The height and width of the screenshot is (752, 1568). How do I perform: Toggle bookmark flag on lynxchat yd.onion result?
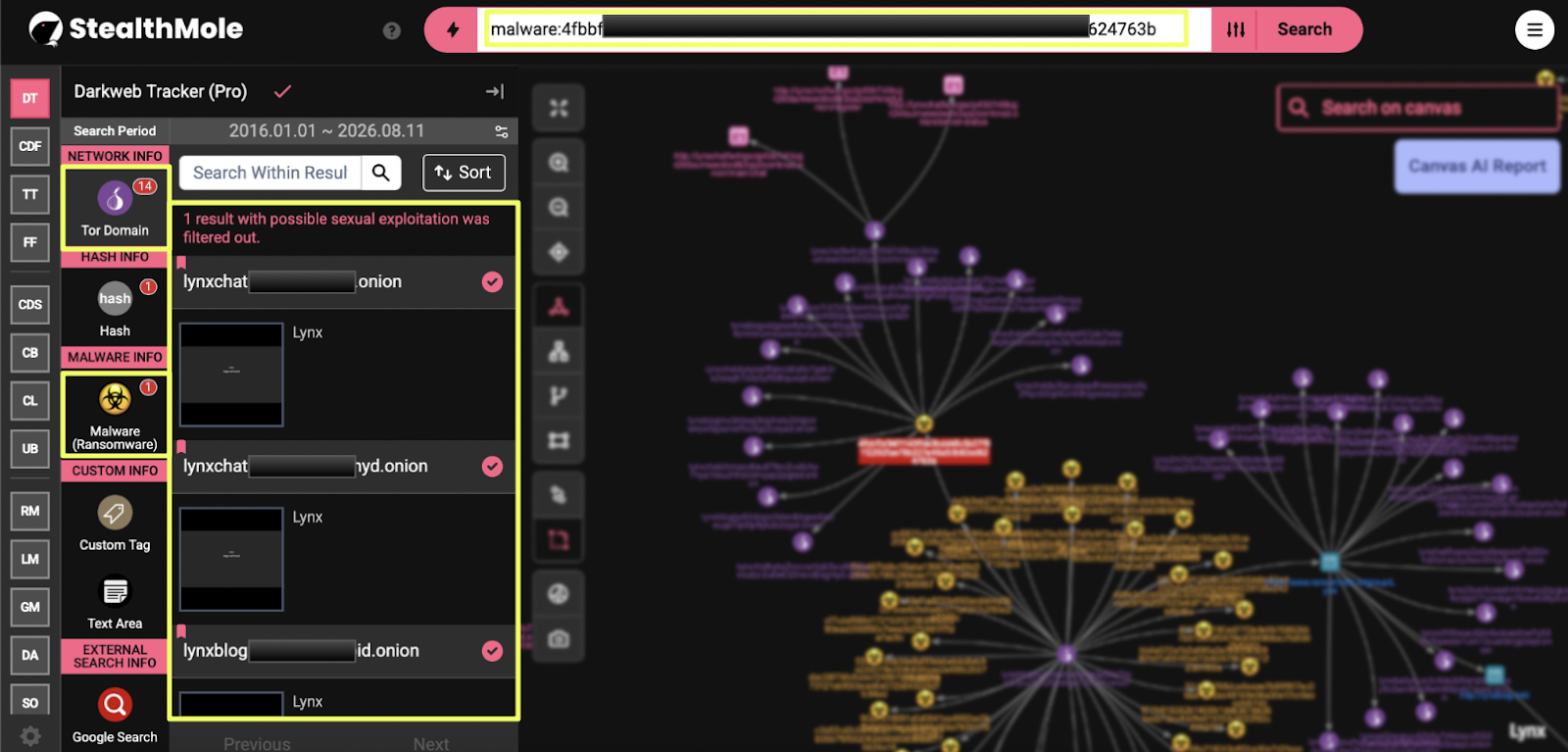click(181, 447)
